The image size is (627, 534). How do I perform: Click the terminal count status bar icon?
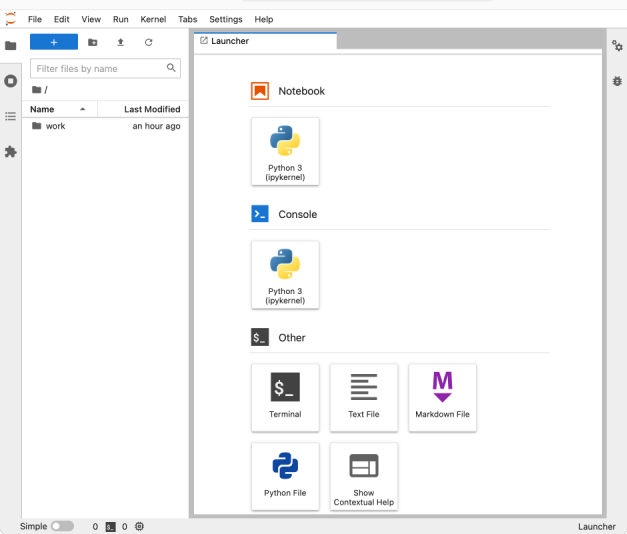(110, 527)
